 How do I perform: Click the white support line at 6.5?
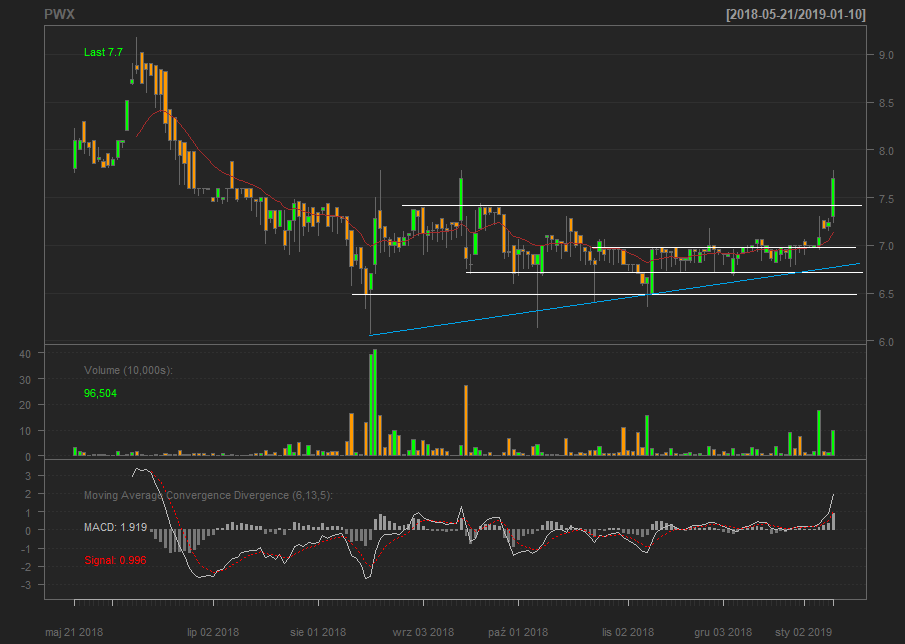604,294
